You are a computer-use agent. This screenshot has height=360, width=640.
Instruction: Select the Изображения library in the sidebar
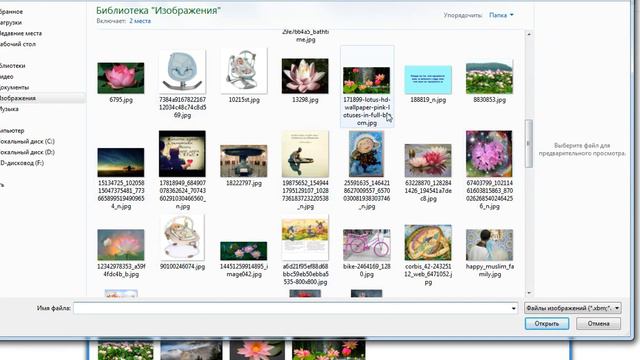[x=18, y=98]
